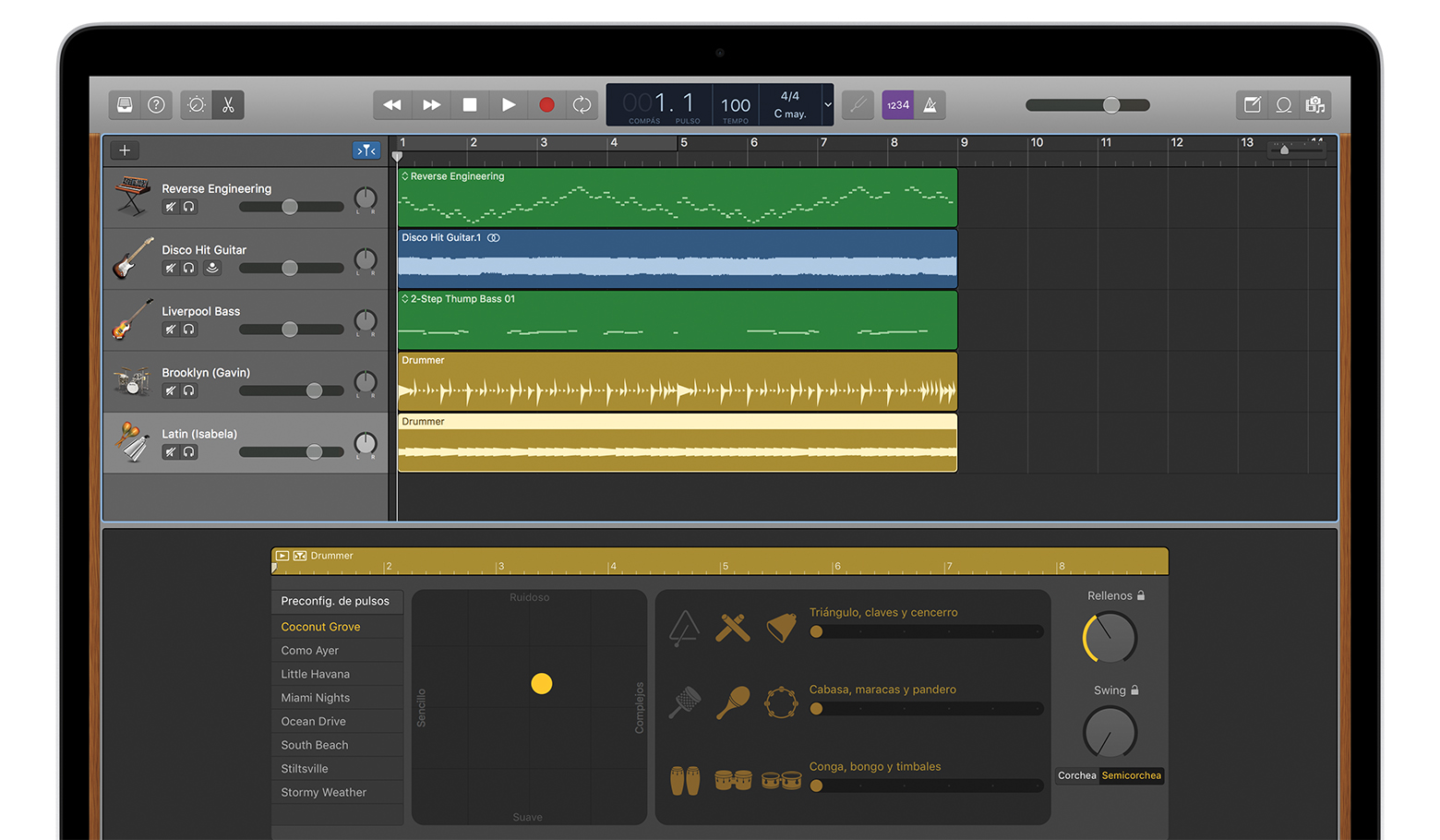Add a new track with plus button
Viewport: 1440px width, 840px height.
click(125, 150)
